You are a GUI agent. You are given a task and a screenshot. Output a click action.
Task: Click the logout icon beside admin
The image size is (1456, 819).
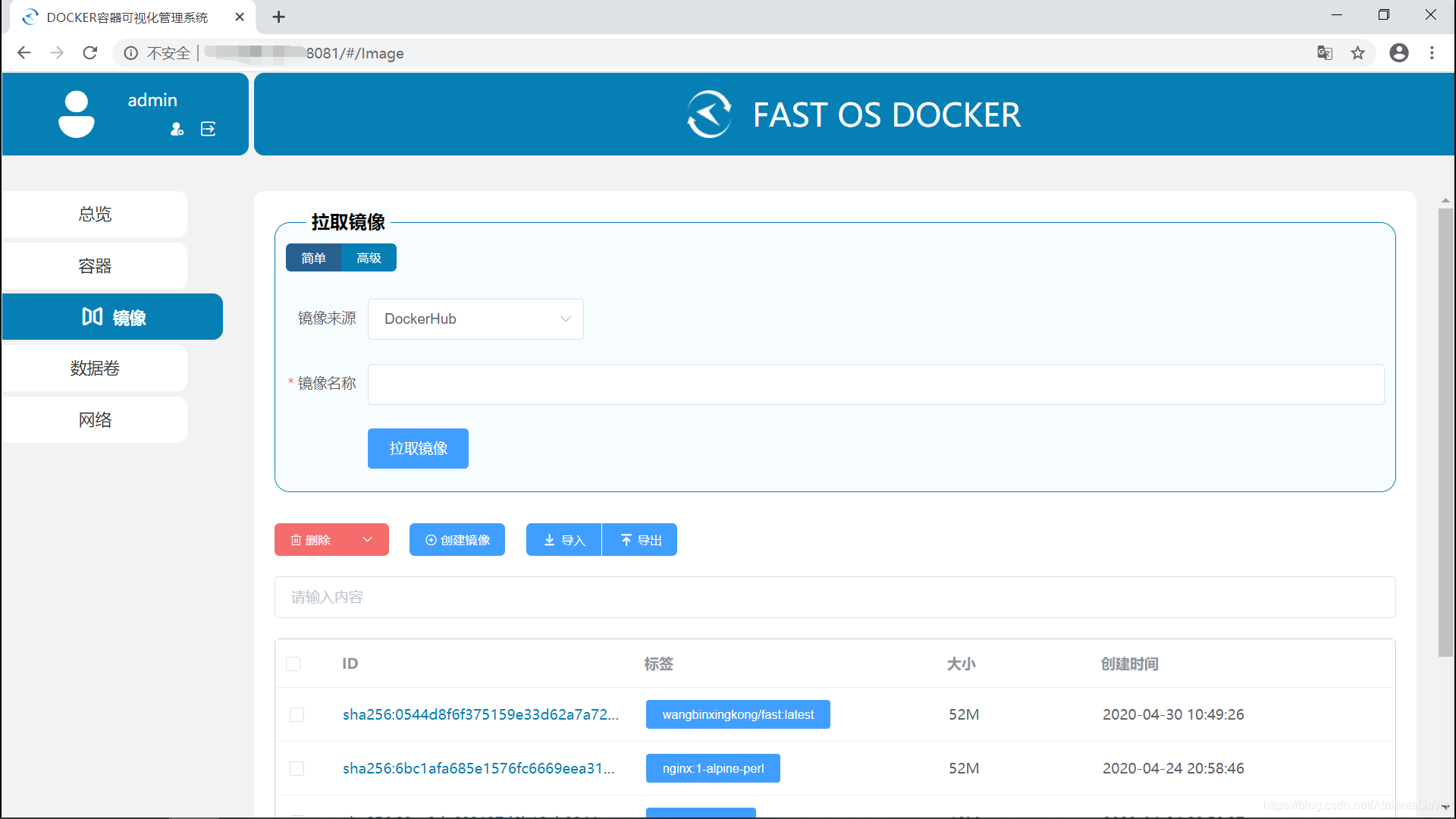coord(208,130)
